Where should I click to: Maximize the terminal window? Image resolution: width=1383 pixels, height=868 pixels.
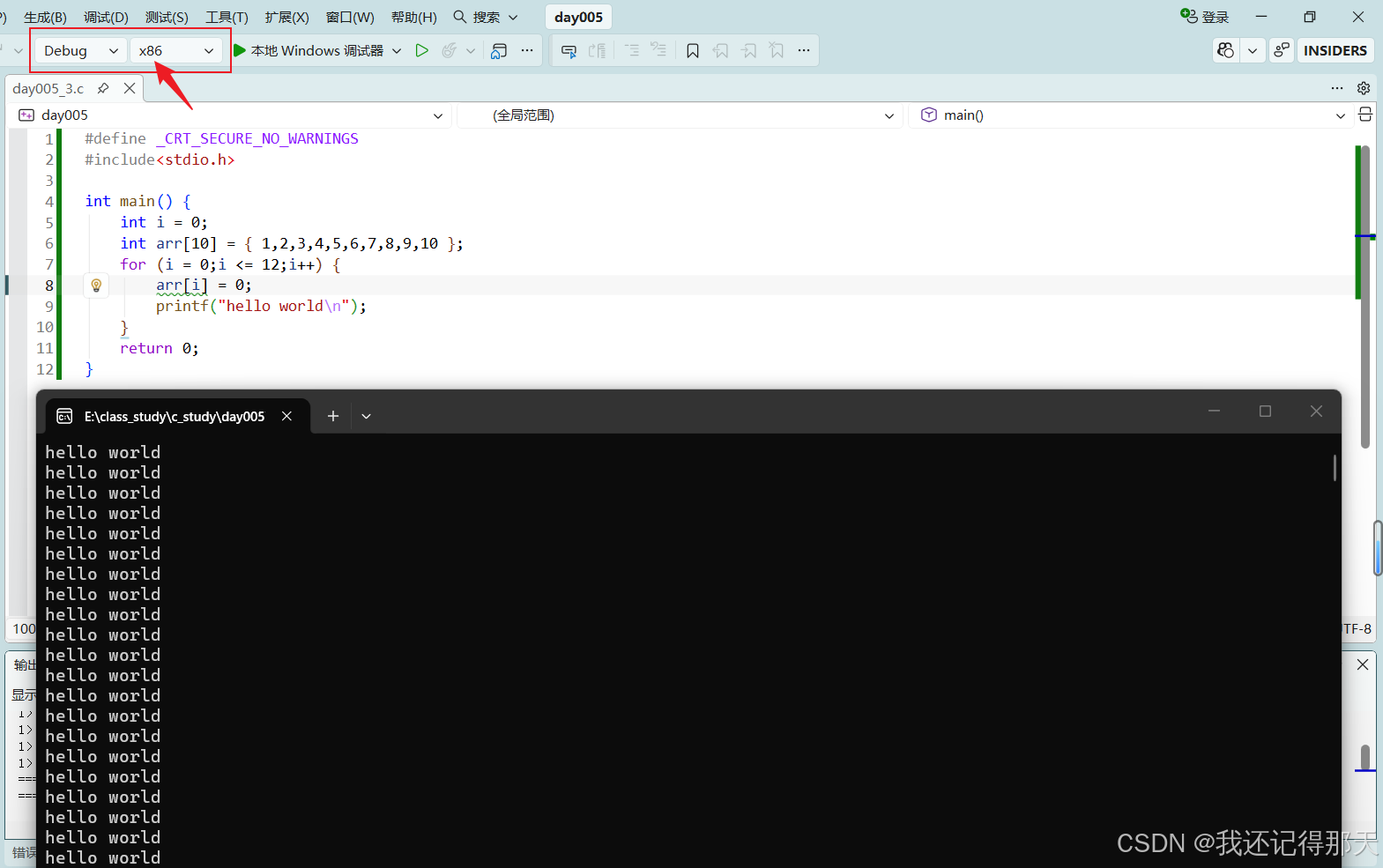1265,411
